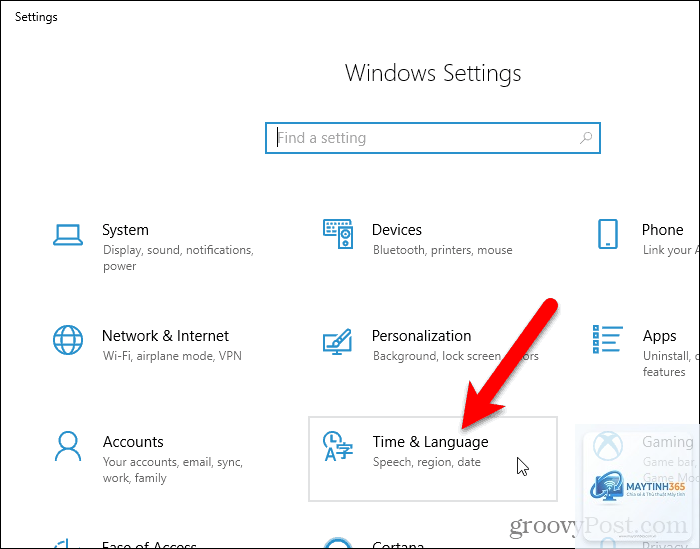Click the Personalization paintbrush icon

tap(338, 341)
